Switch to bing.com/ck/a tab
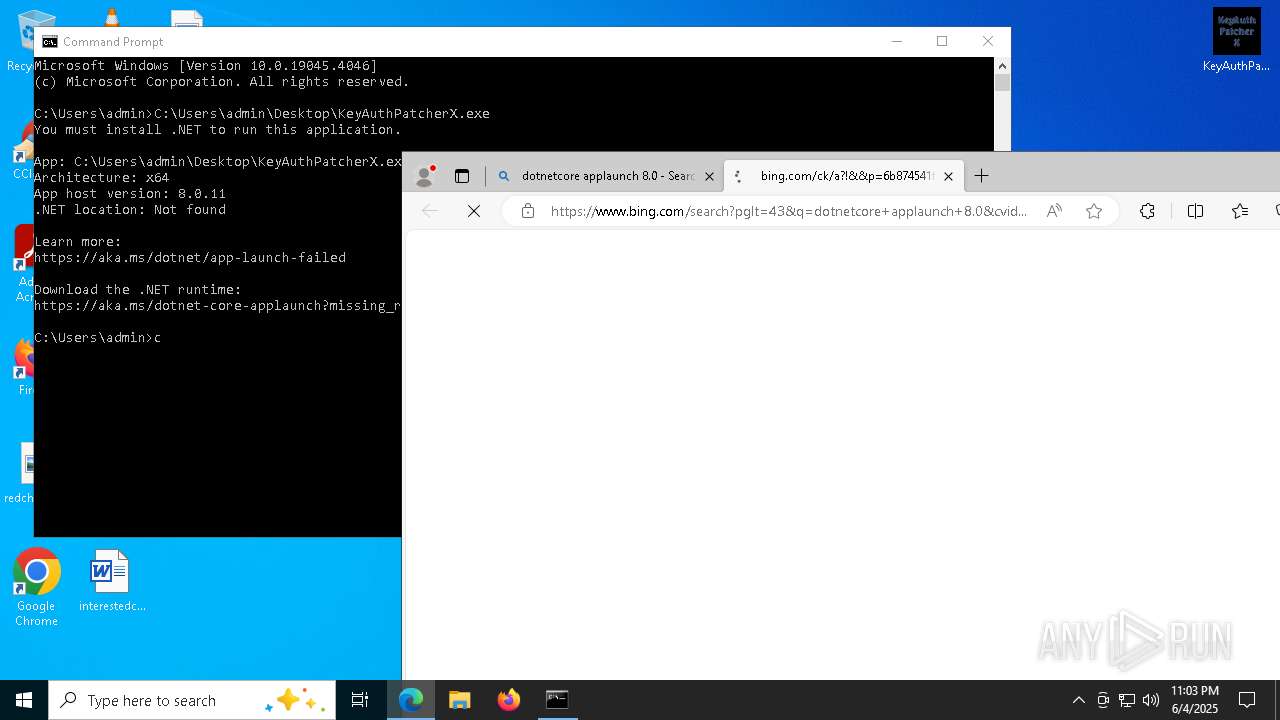 tap(845, 176)
